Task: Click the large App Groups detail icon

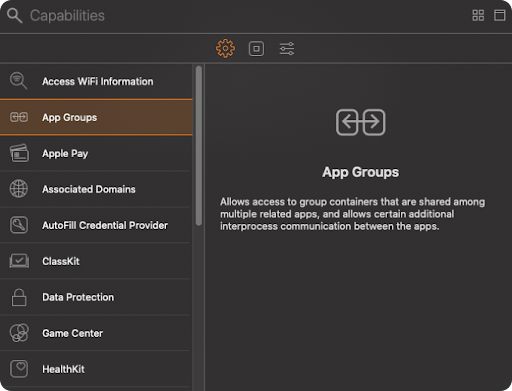Action: click(x=360, y=122)
